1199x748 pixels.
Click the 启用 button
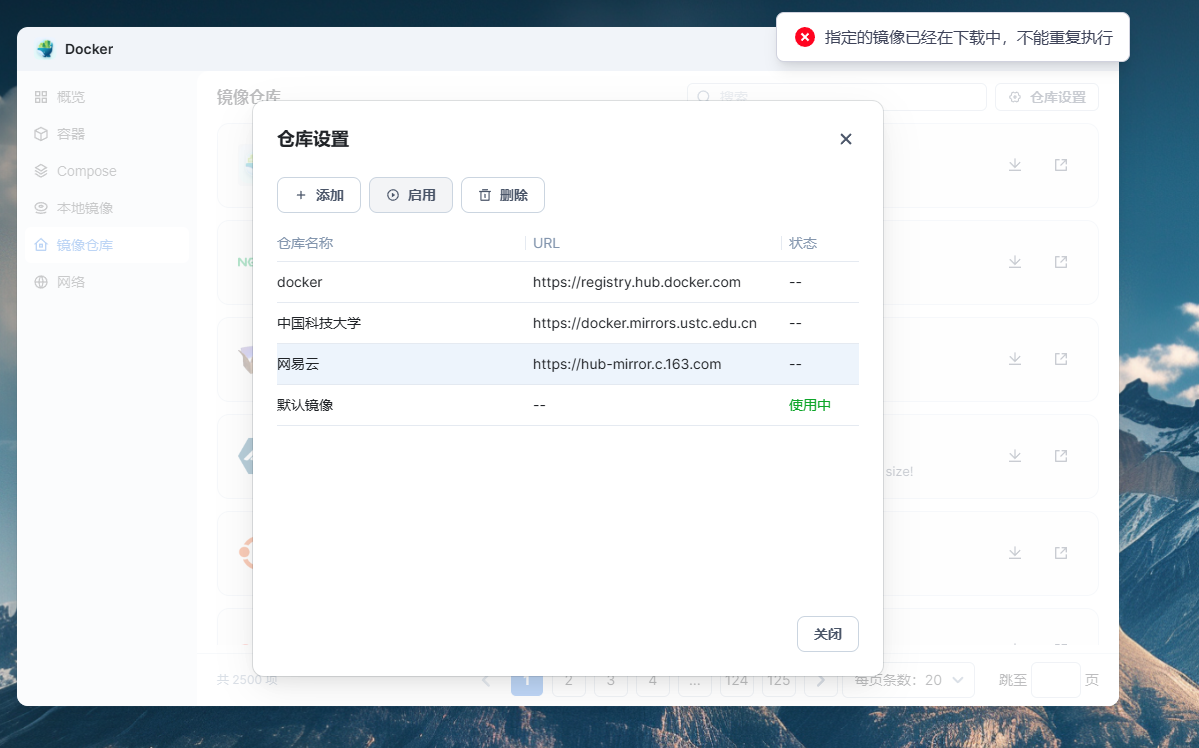point(411,195)
